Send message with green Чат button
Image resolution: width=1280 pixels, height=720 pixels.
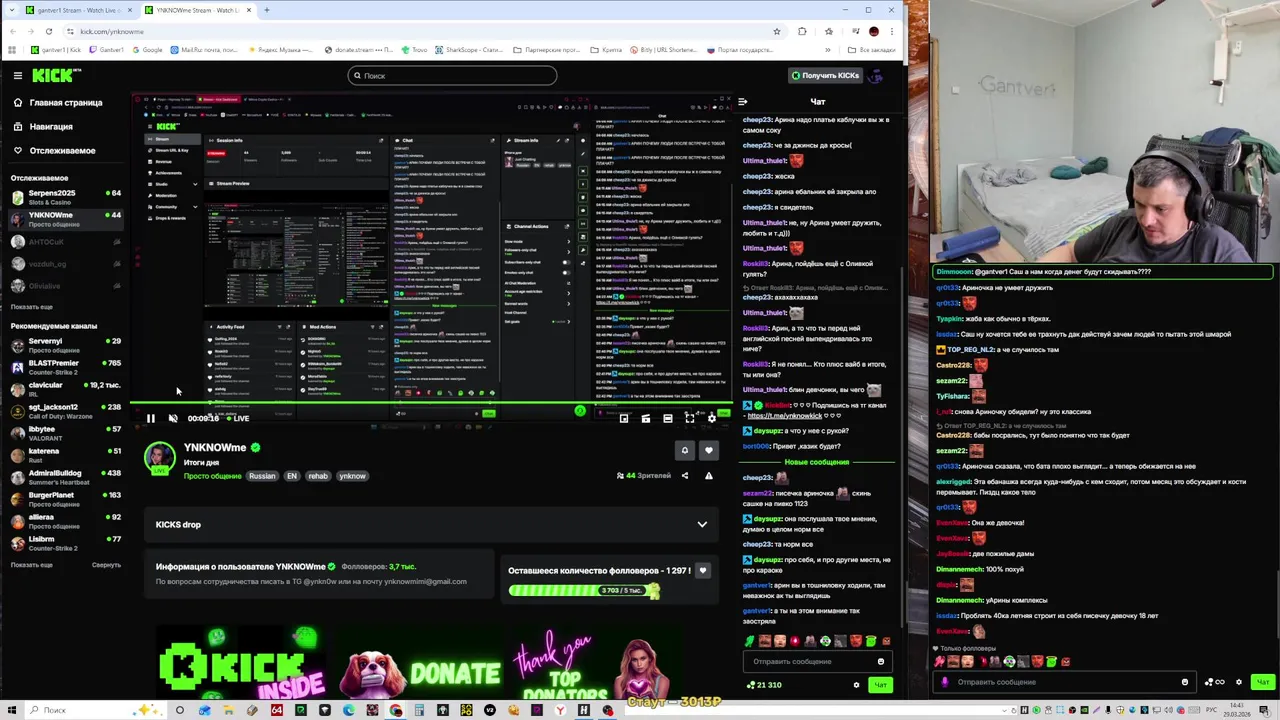(879, 685)
